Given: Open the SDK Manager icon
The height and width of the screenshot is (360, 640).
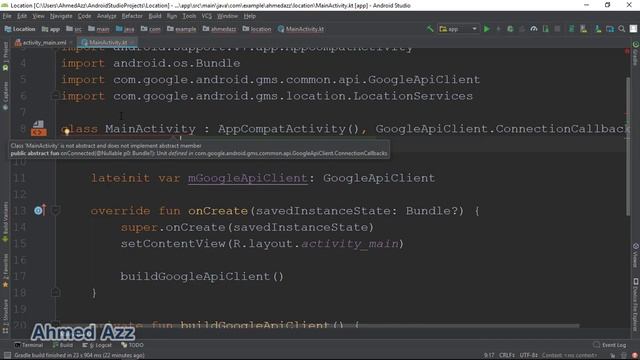Looking at the screenshot, I should pos(598,29).
